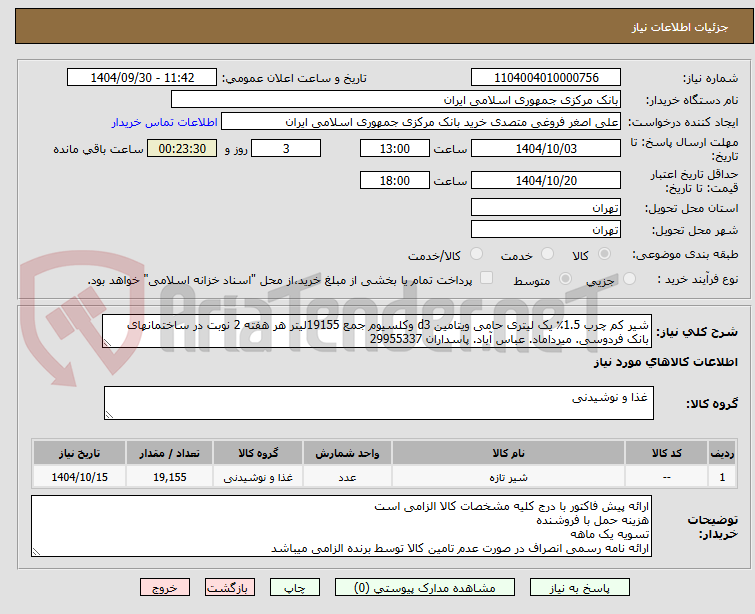Toggle the اسناد خزانه اسلامی payment checkbox
Screen dimensions: 755x614
487,278
